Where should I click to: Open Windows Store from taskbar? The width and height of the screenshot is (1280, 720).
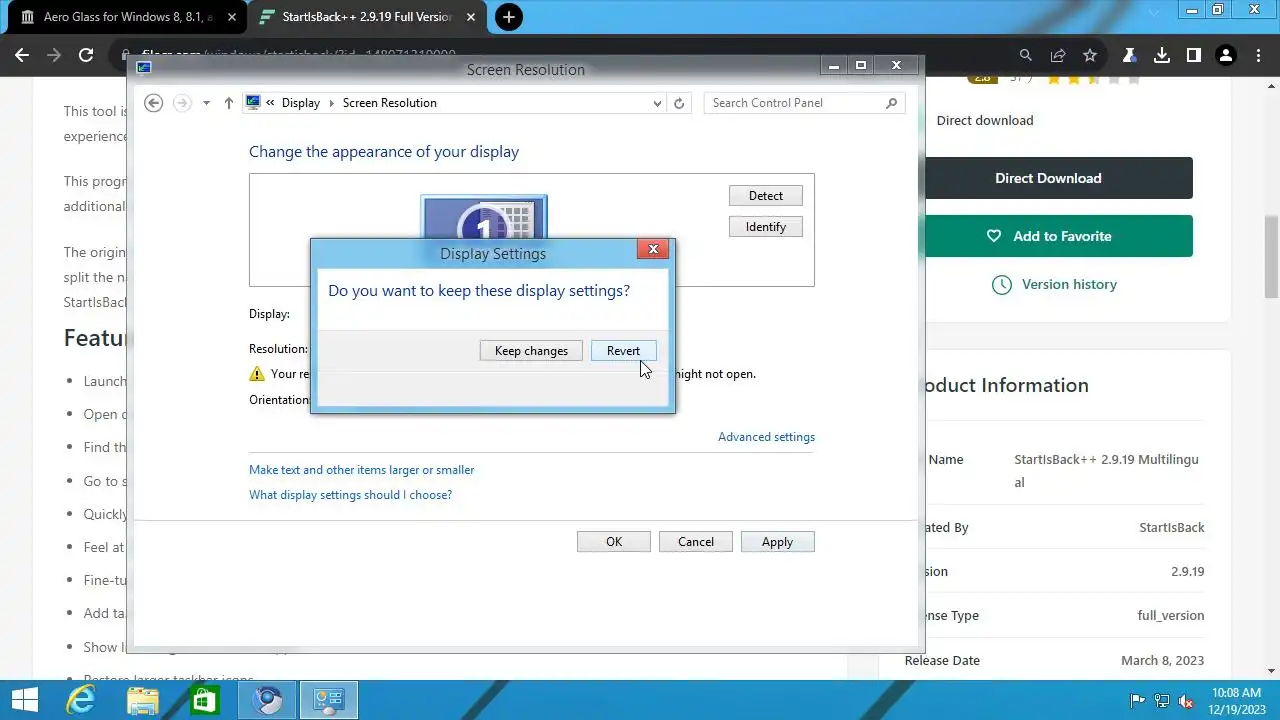(205, 700)
